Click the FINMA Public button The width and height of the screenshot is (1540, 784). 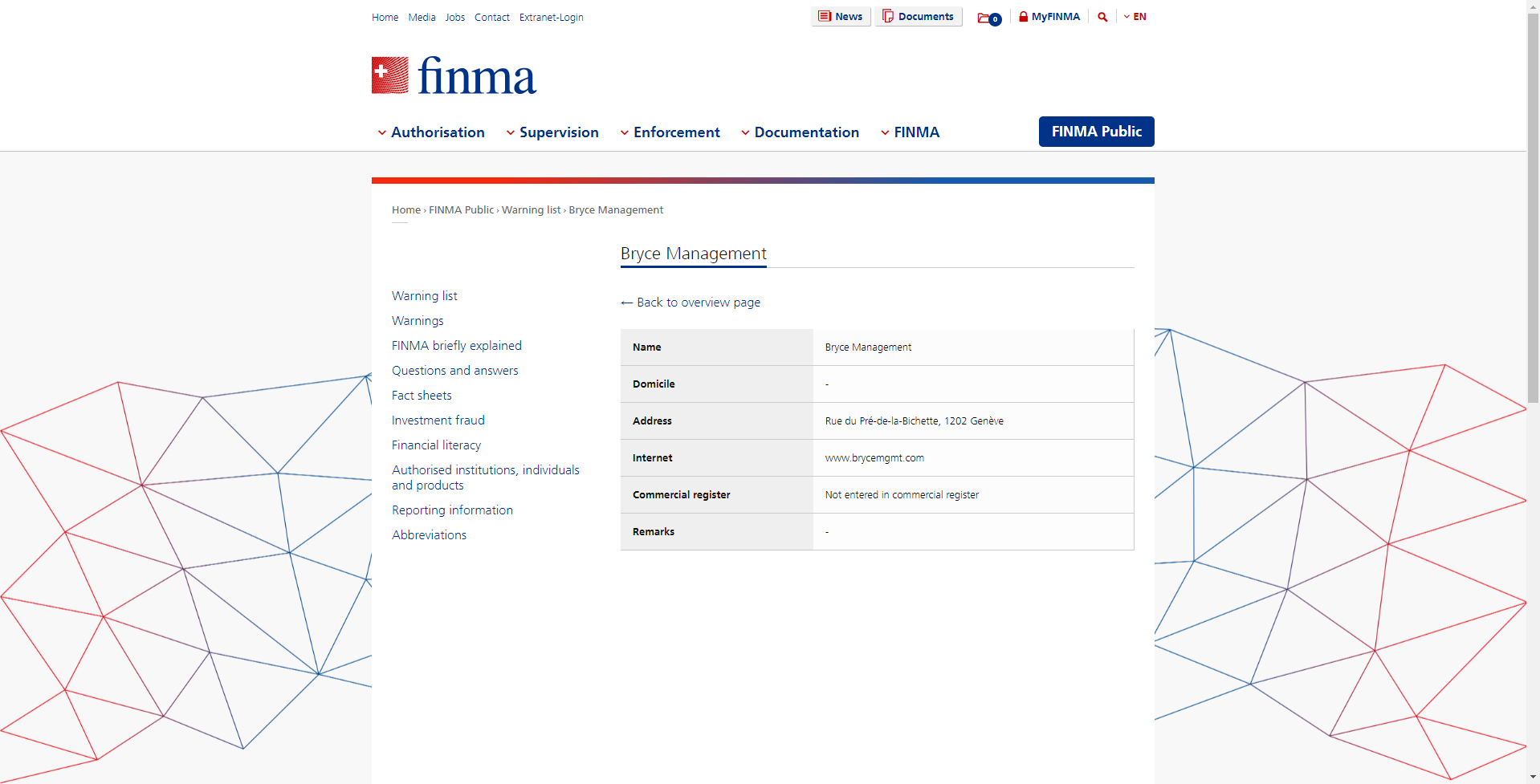point(1096,132)
